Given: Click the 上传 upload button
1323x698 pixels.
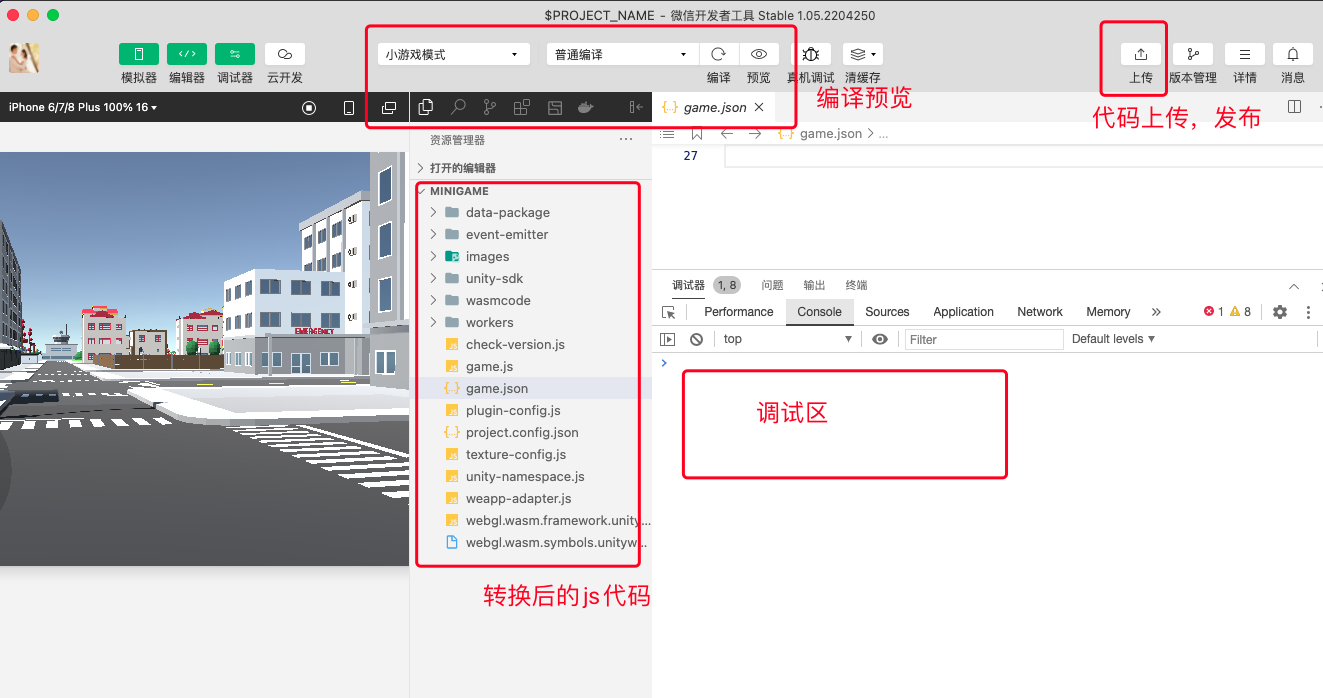Looking at the screenshot, I should click(1141, 54).
